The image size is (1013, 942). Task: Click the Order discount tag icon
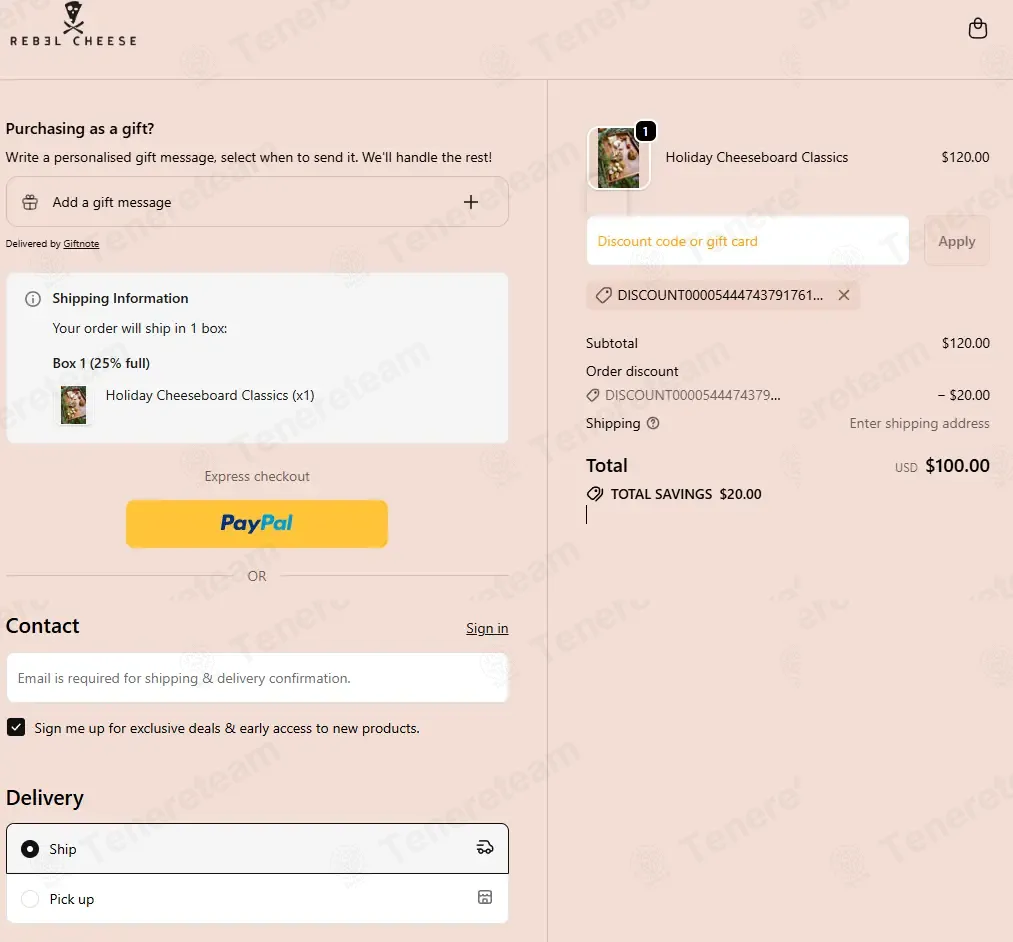click(592, 395)
